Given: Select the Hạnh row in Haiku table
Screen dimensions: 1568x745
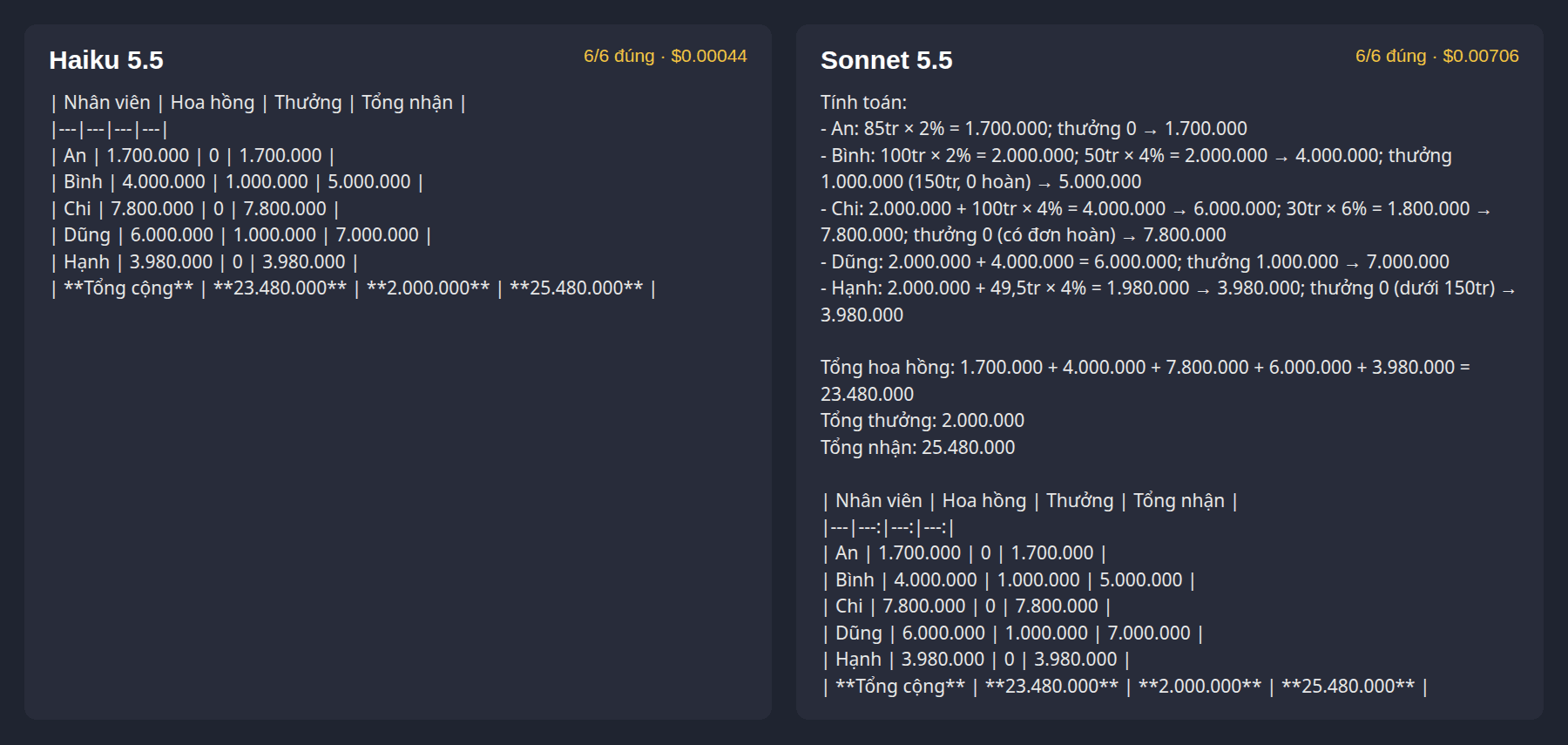Looking at the screenshot, I should [x=205, y=262].
